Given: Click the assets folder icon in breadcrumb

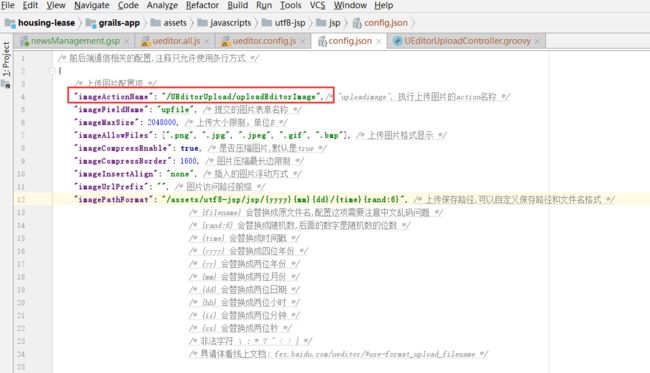Looking at the screenshot, I should coord(155,22).
